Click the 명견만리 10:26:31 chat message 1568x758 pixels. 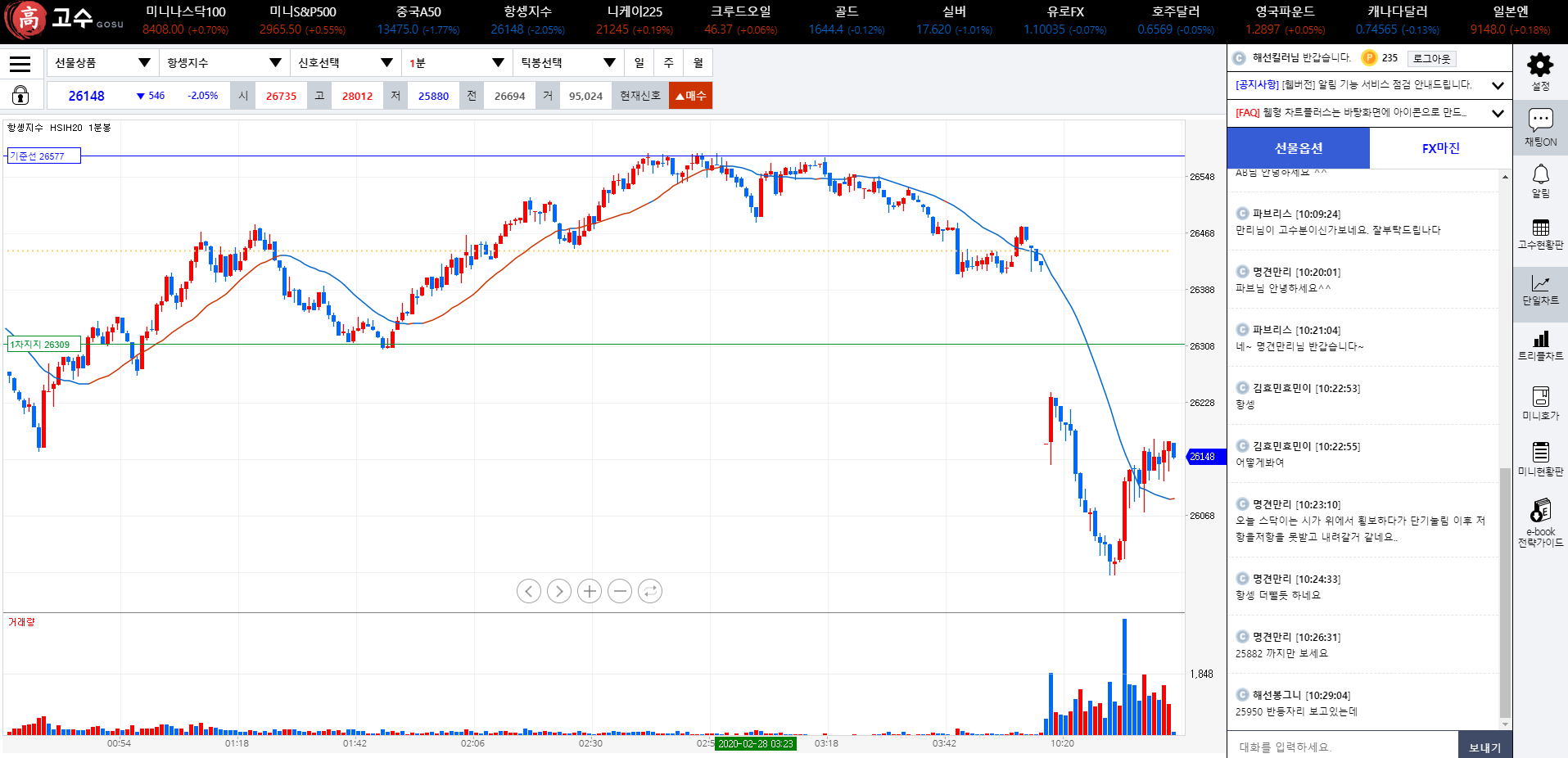tap(1363, 645)
